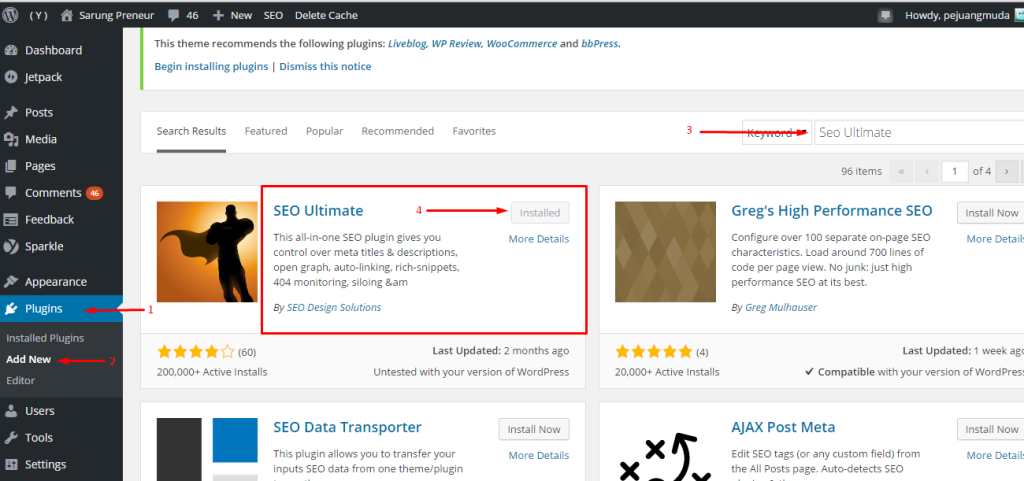Open Installed Plugins submenu item

click(45, 338)
